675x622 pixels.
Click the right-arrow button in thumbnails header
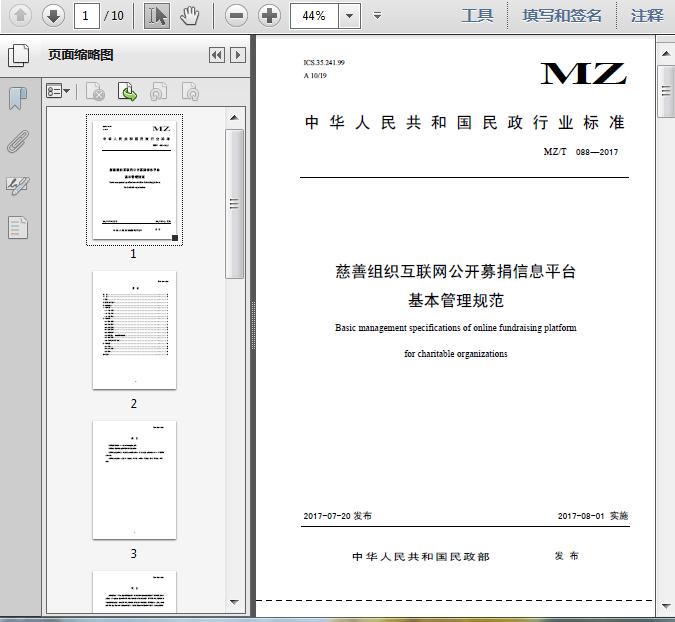237,55
